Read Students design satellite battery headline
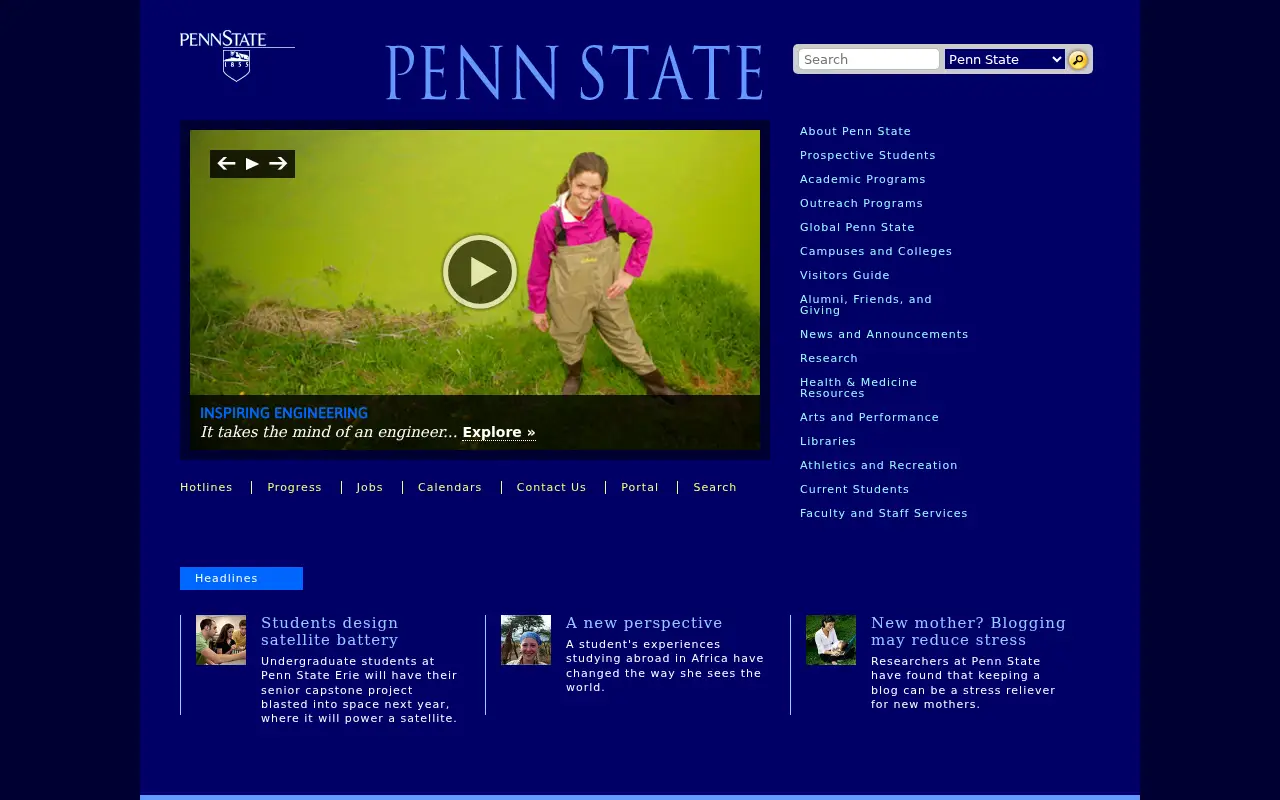The height and width of the screenshot is (800, 1280). [330, 632]
